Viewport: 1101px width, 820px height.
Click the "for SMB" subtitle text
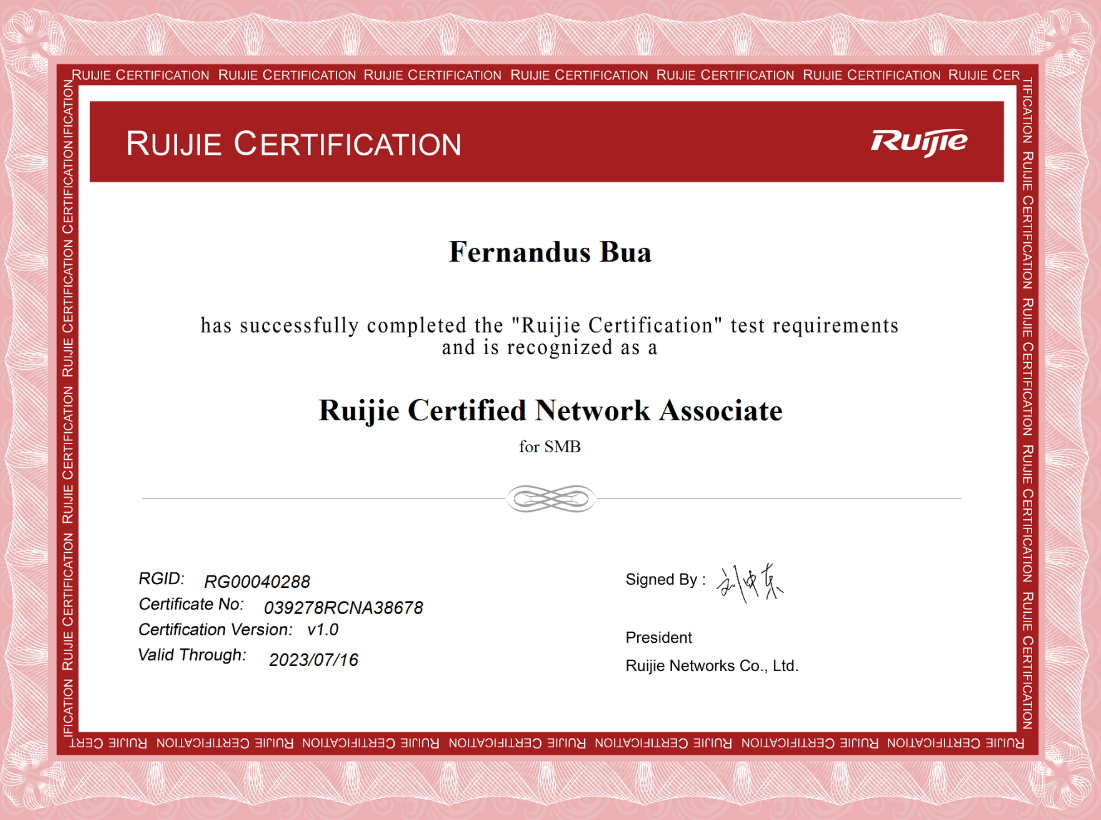(550, 447)
